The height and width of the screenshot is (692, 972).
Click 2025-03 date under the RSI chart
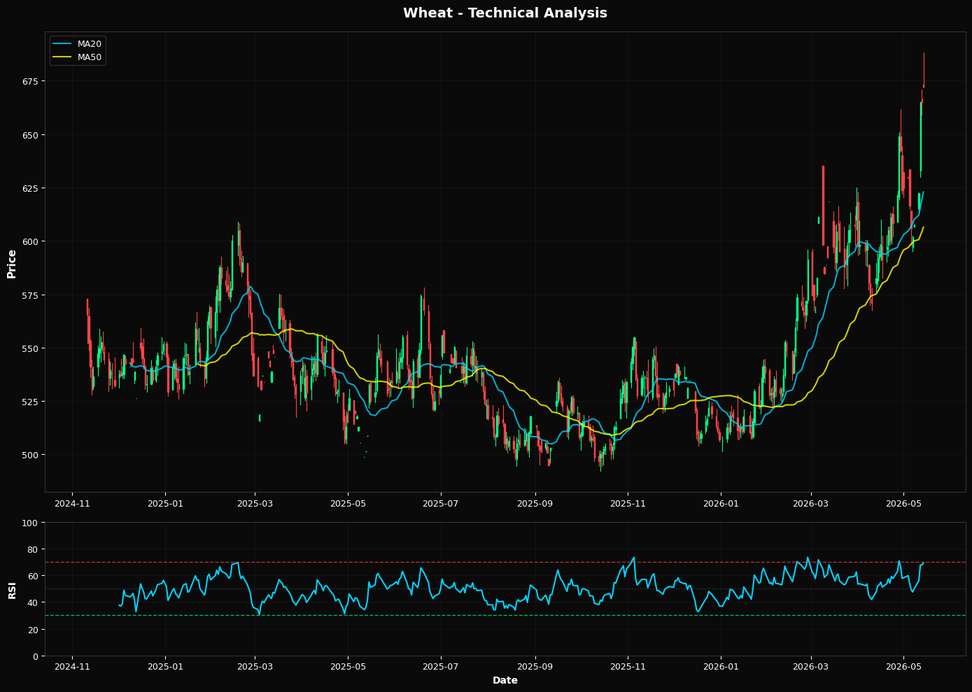[255, 667]
